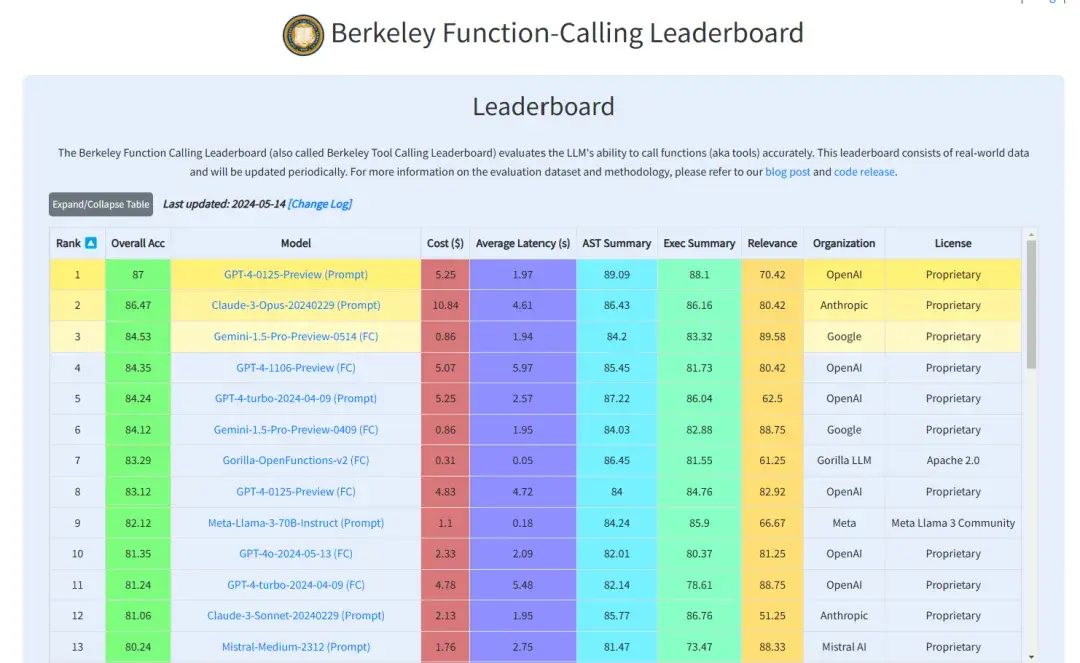Open Gemini-1.5-Pro-Preview-0514 (FC) model link

point(296,337)
